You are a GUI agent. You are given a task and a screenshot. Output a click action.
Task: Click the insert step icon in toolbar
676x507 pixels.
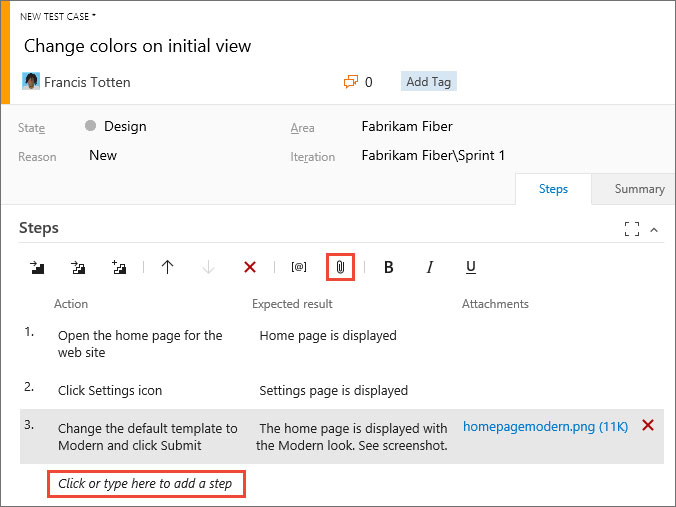click(37, 267)
